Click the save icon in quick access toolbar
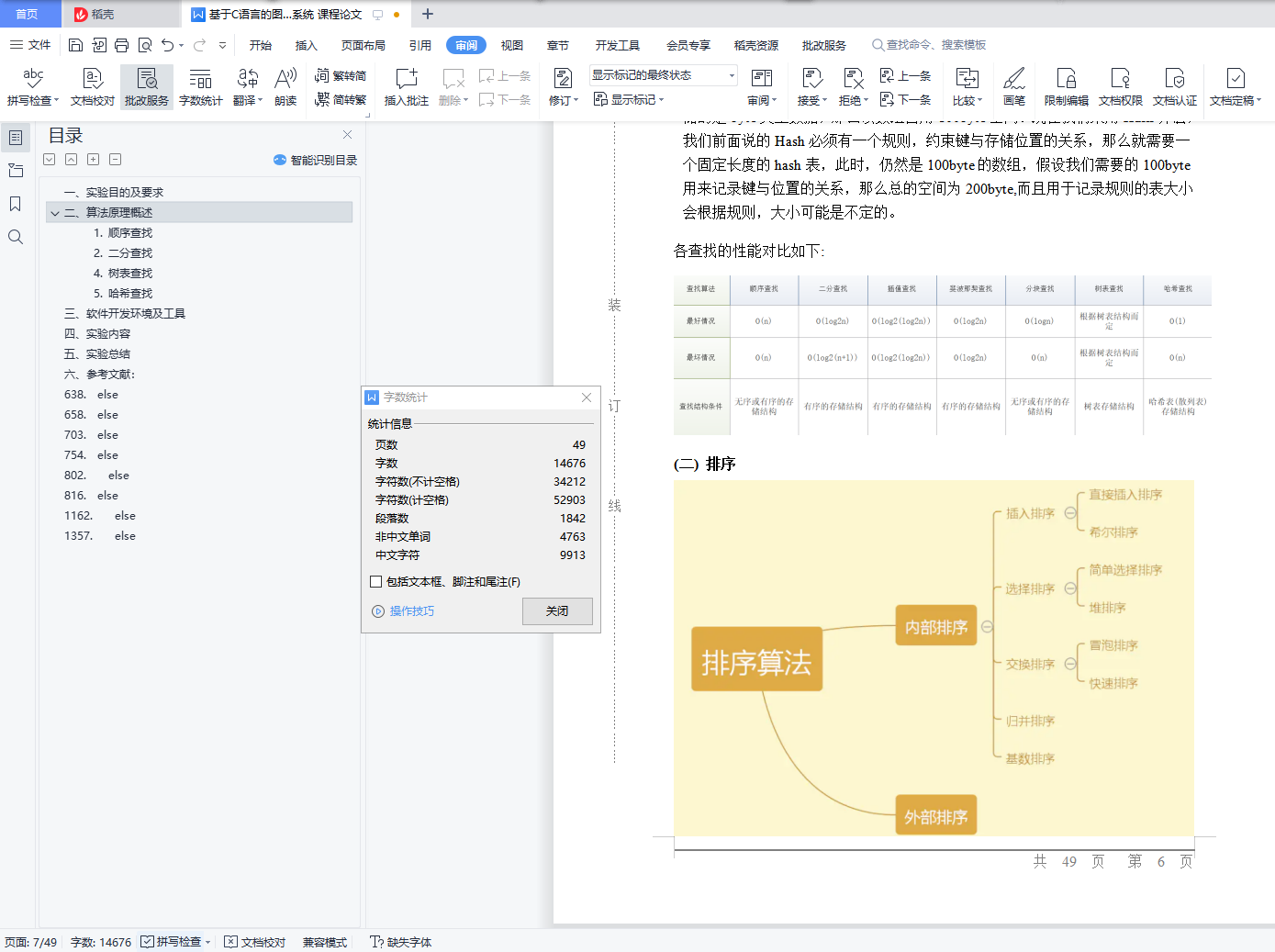The height and width of the screenshot is (952, 1275). 76,45
